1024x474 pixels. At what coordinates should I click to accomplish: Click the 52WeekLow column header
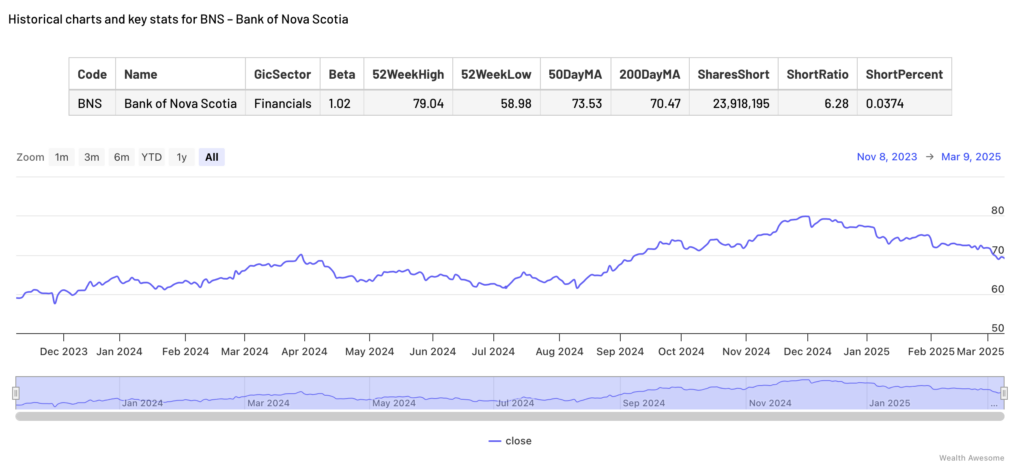pos(496,74)
